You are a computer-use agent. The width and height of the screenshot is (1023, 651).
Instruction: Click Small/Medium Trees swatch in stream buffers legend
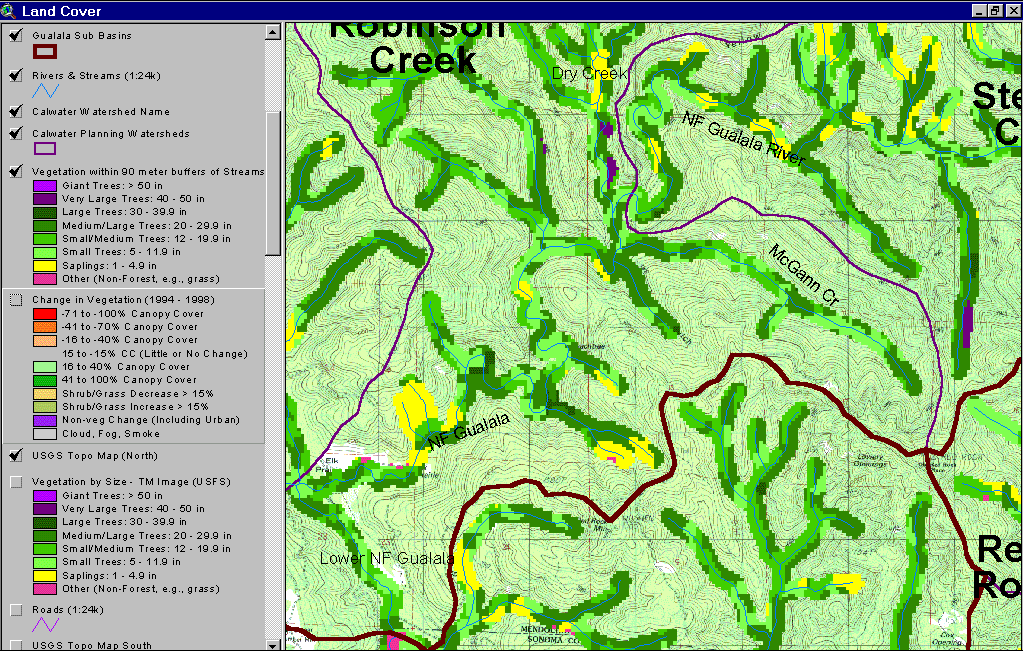45,239
